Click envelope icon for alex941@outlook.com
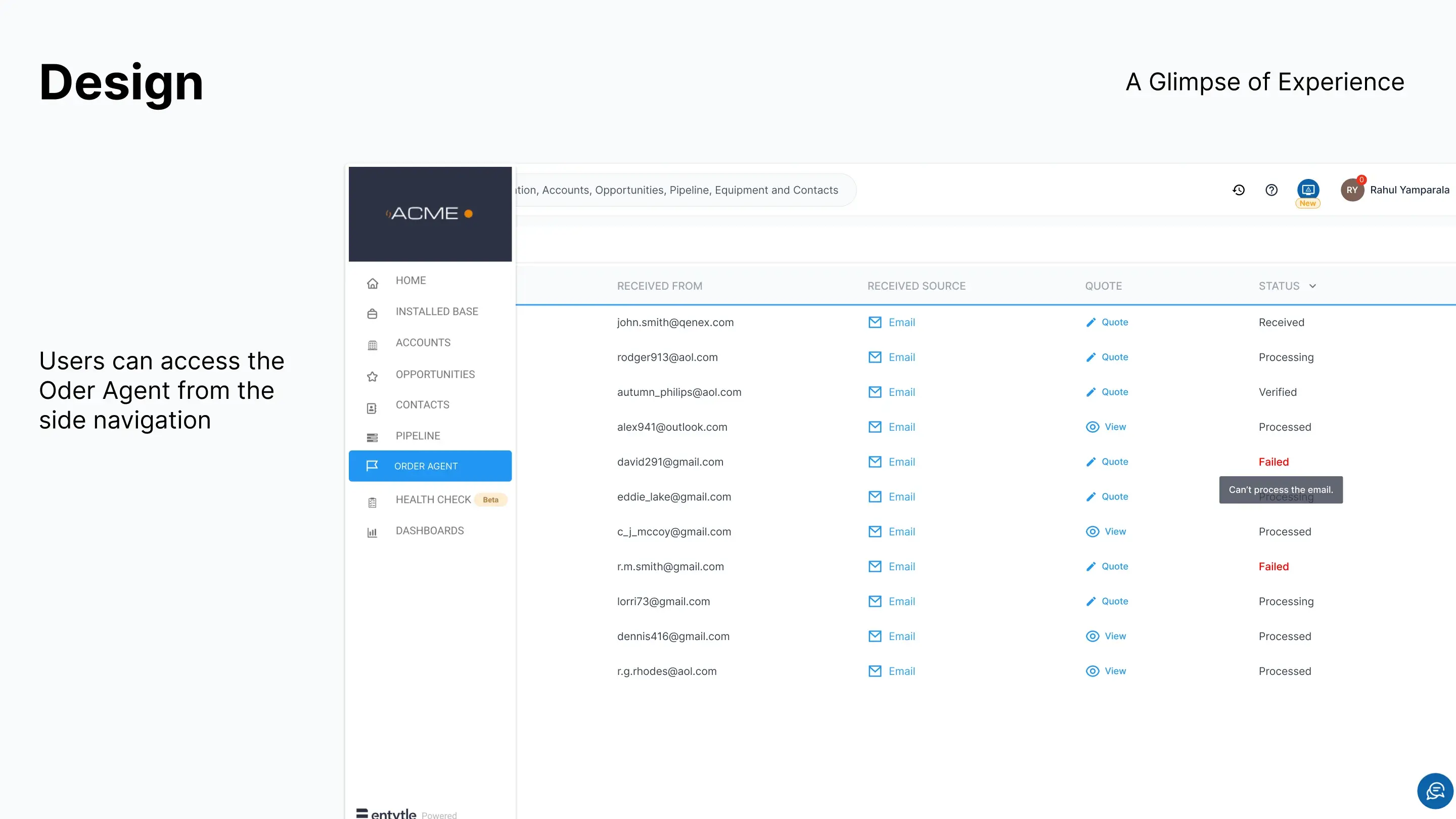The image size is (1456, 819). [x=875, y=427]
